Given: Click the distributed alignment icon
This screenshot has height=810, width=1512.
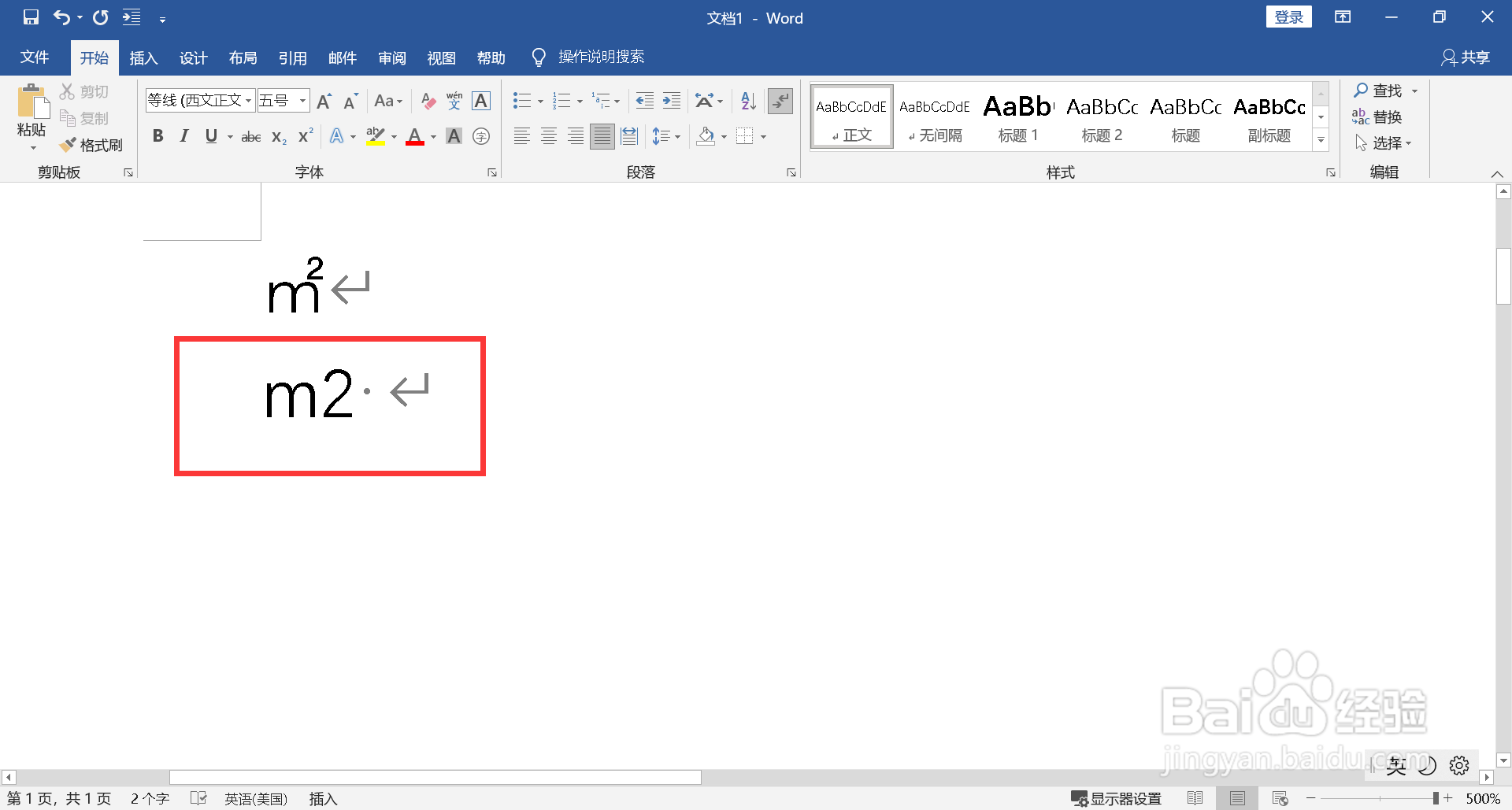Looking at the screenshot, I should [629, 137].
